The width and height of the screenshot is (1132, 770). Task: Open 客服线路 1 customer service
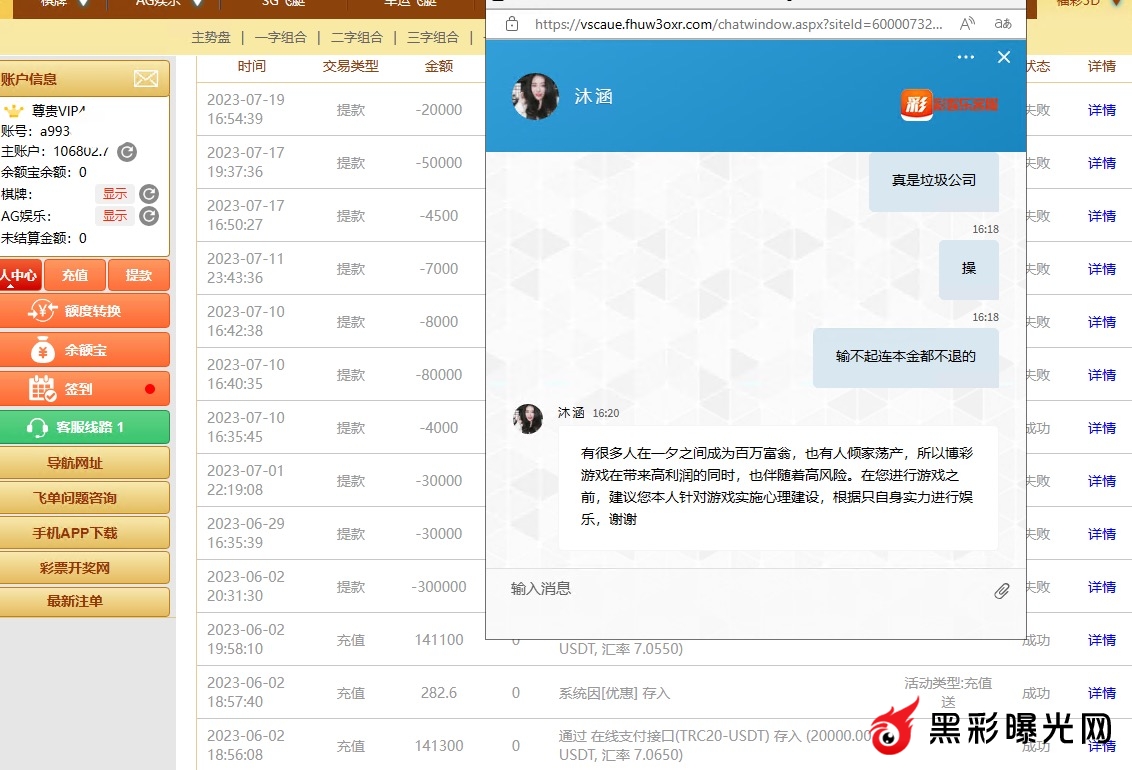(84, 427)
